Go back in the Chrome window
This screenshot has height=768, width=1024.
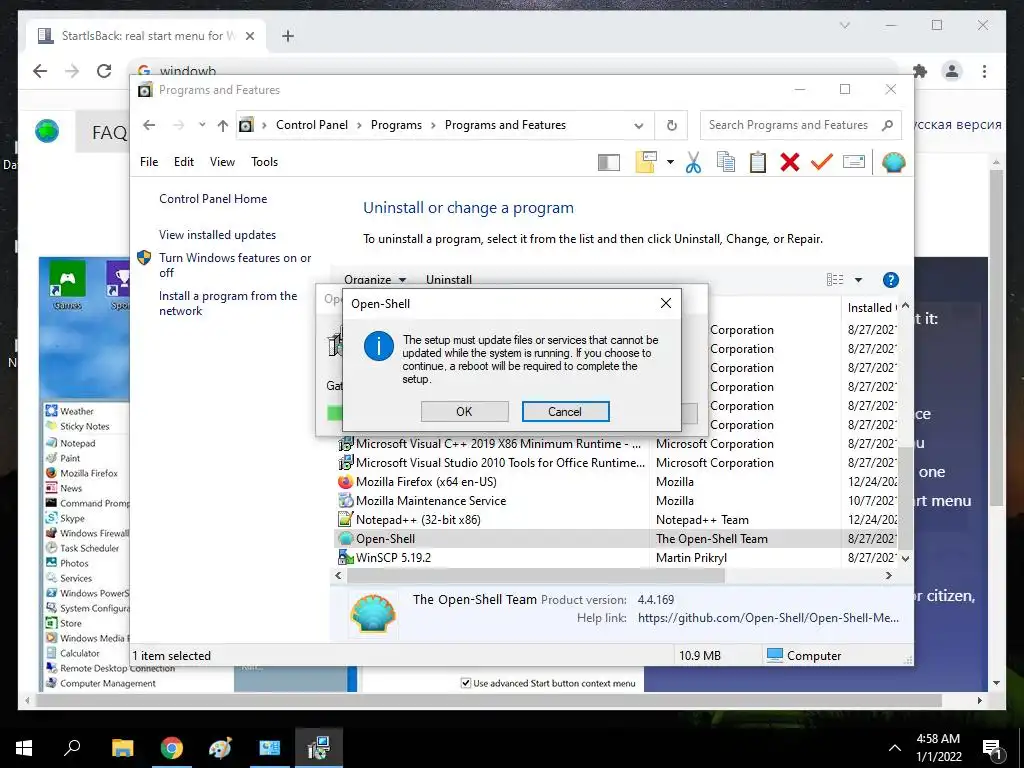(x=40, y=71)
